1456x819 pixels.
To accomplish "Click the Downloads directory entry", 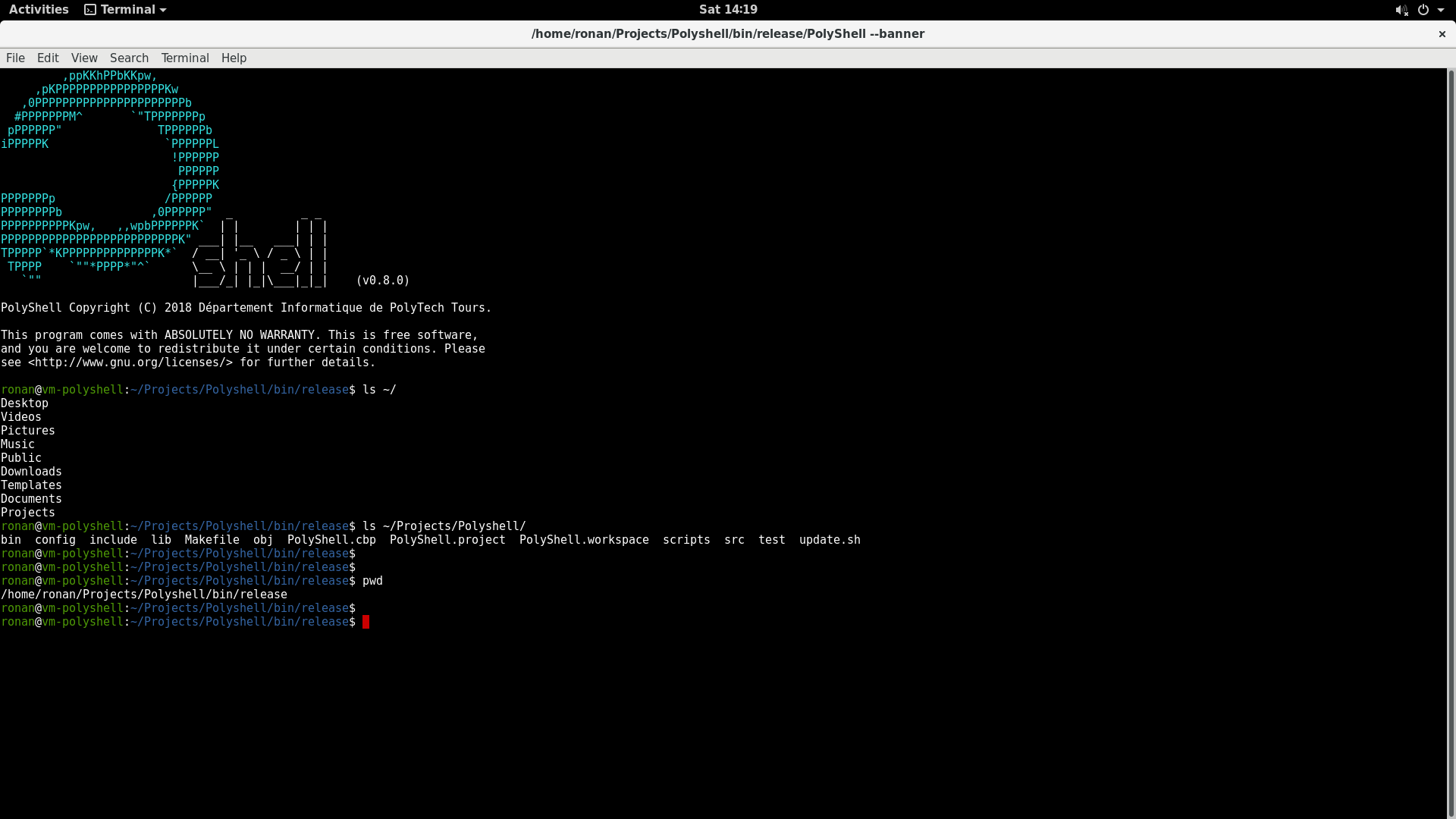I will [31, 472].
